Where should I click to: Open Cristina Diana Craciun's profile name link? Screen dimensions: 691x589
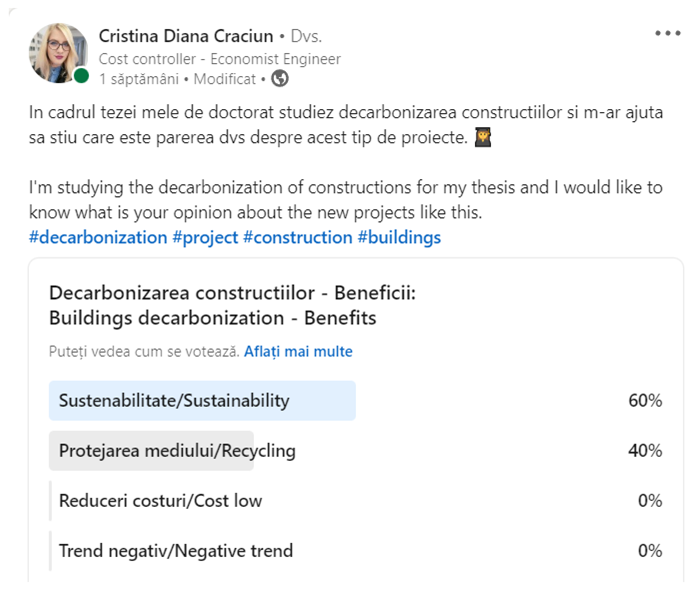point(186,37)
